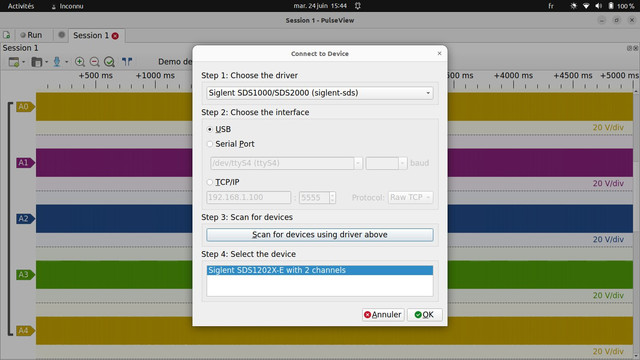Select the Serial Port radio button
The width and height of the screenshot is (640, 360).
210,144
